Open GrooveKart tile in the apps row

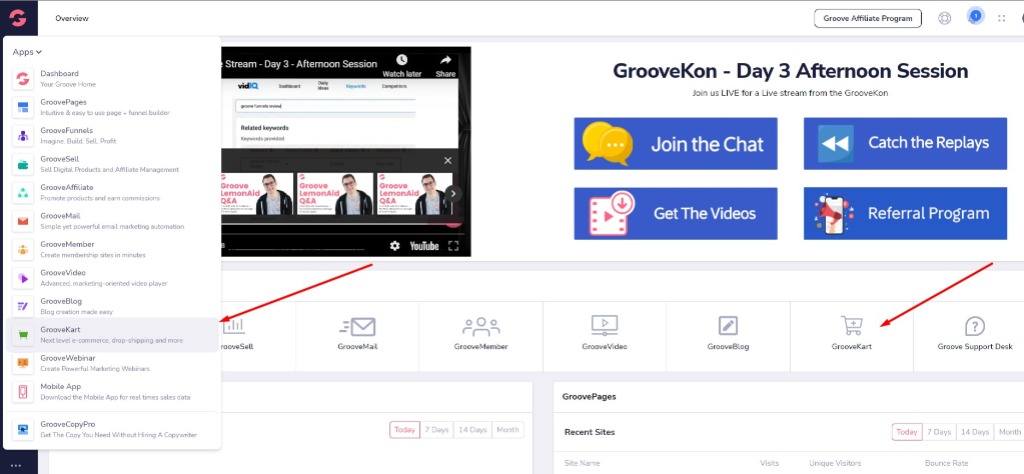click(x=851, y=336)
